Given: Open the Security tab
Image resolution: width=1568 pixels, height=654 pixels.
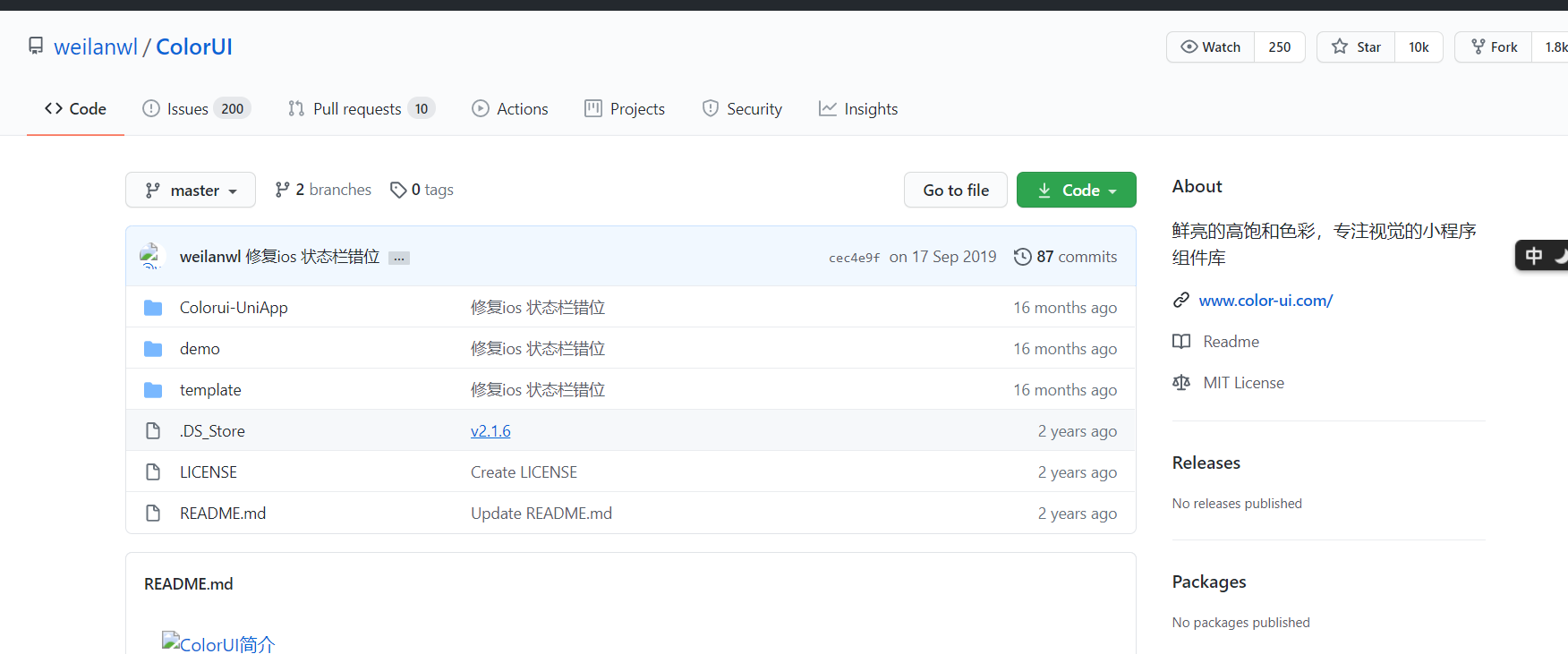Looking at the screenshot, I should pos(742,108).
